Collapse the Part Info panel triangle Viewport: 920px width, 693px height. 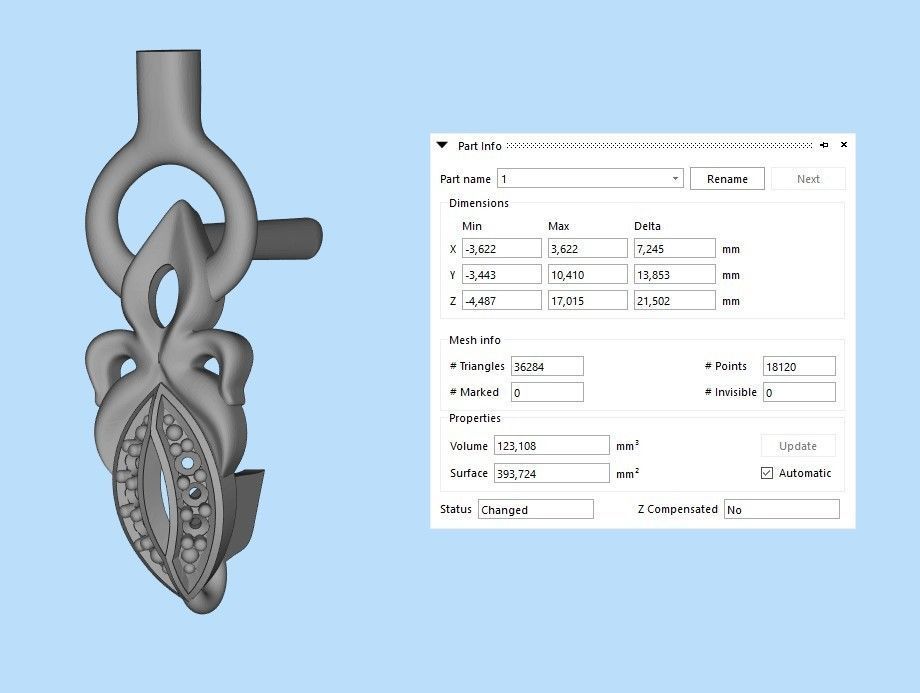[442, 145]
